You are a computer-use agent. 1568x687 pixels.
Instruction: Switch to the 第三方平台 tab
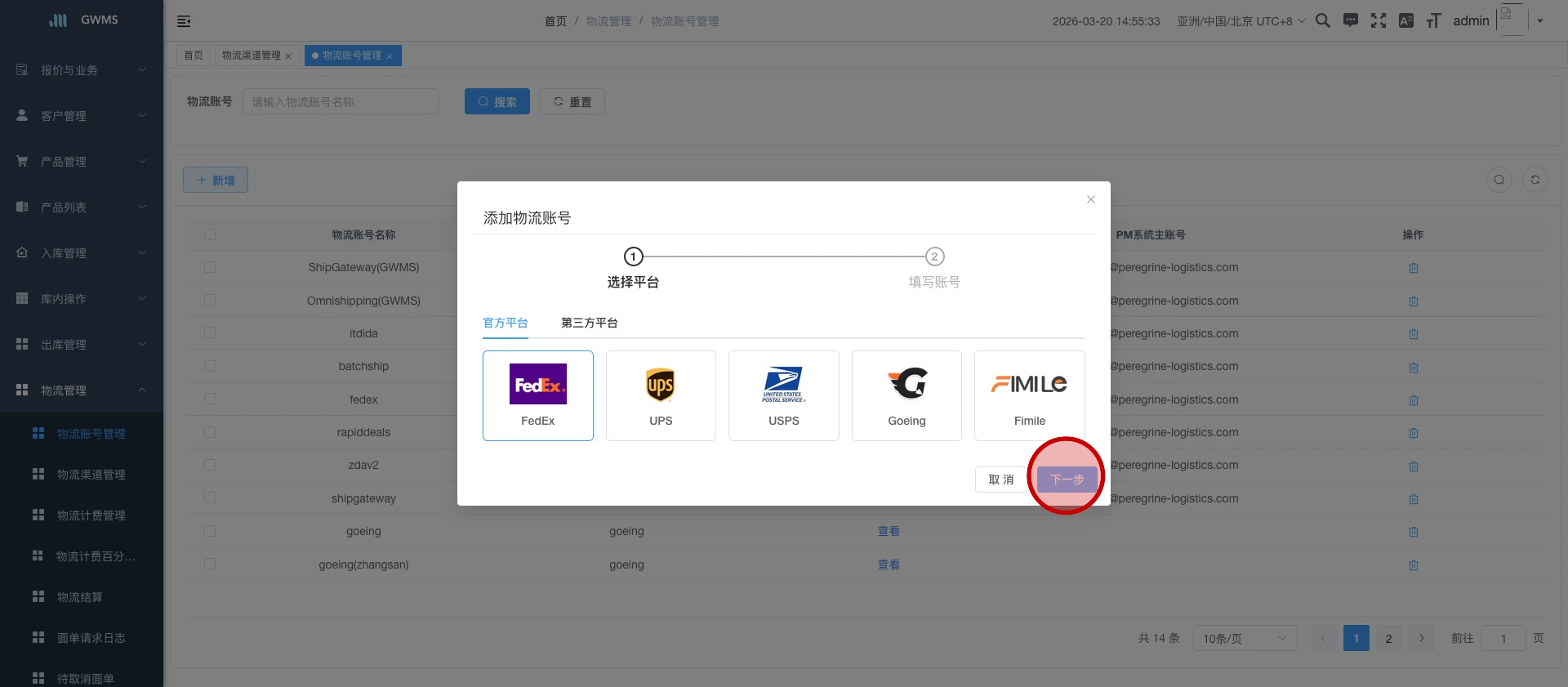tap(590, 323)
